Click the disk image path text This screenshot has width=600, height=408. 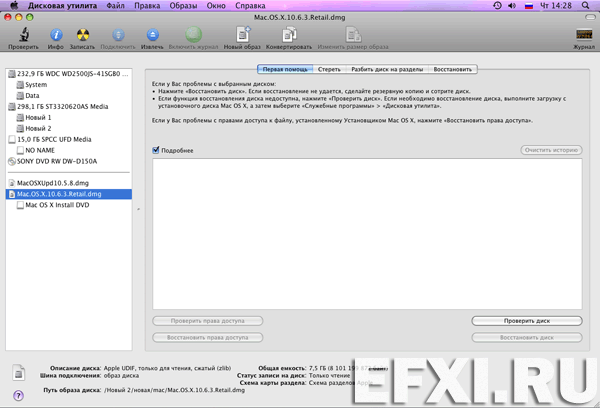pyautogui.click(x=174, y=390)
